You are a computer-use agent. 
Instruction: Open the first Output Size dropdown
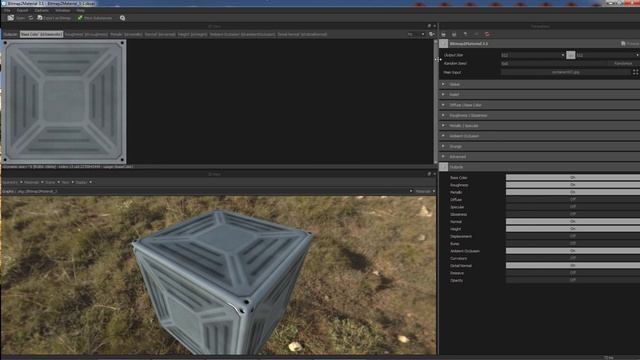point(533,55)
